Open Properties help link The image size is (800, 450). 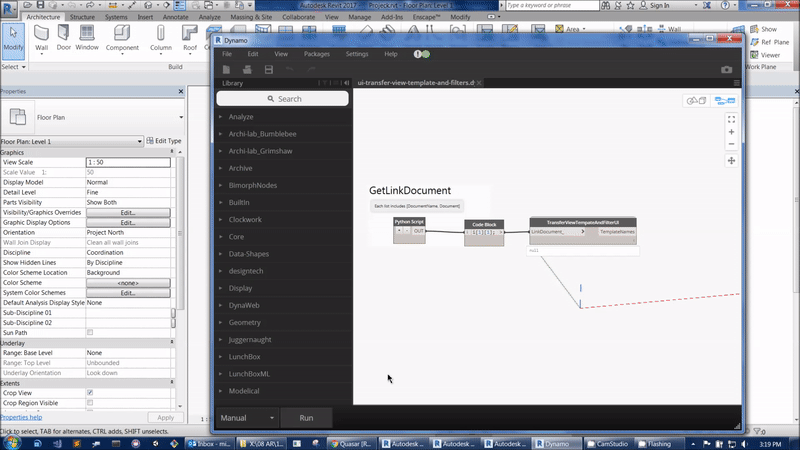pyautogui.click(x=21, y=417)
